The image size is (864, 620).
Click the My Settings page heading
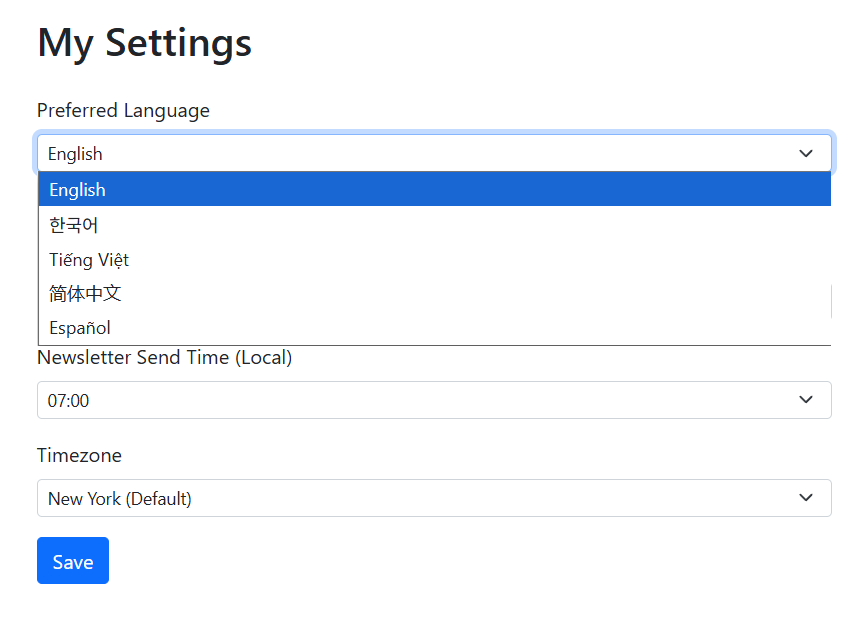[x=144, y=43]
